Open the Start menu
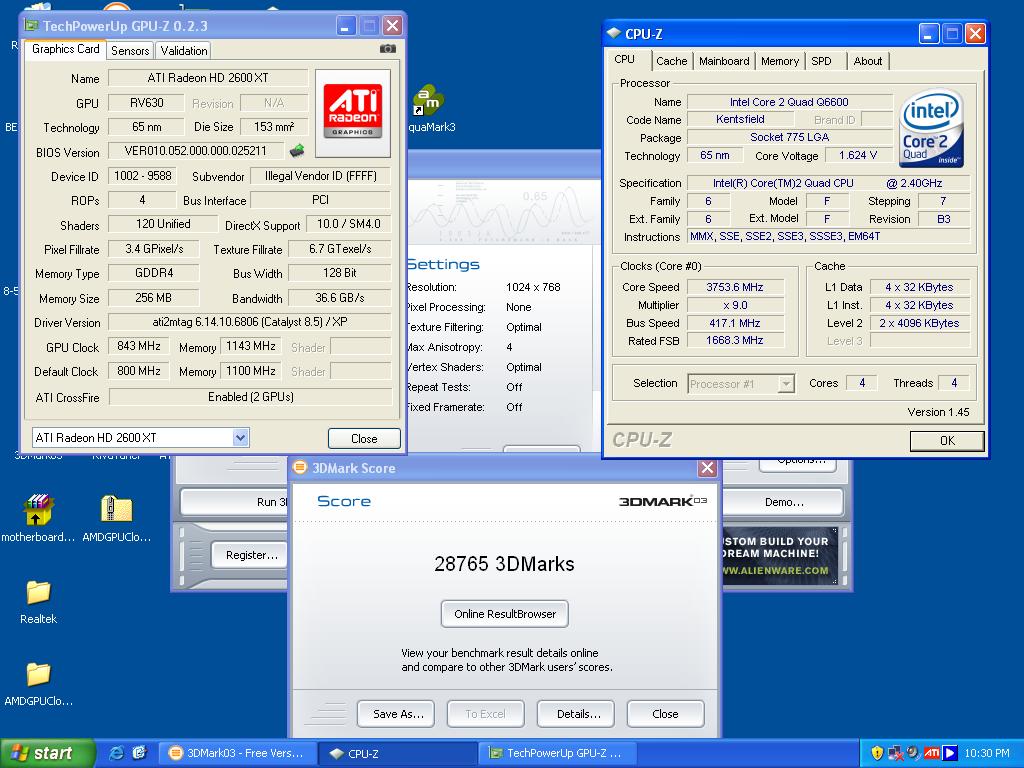Viewport: 1024px width, 768px height. 47,753
